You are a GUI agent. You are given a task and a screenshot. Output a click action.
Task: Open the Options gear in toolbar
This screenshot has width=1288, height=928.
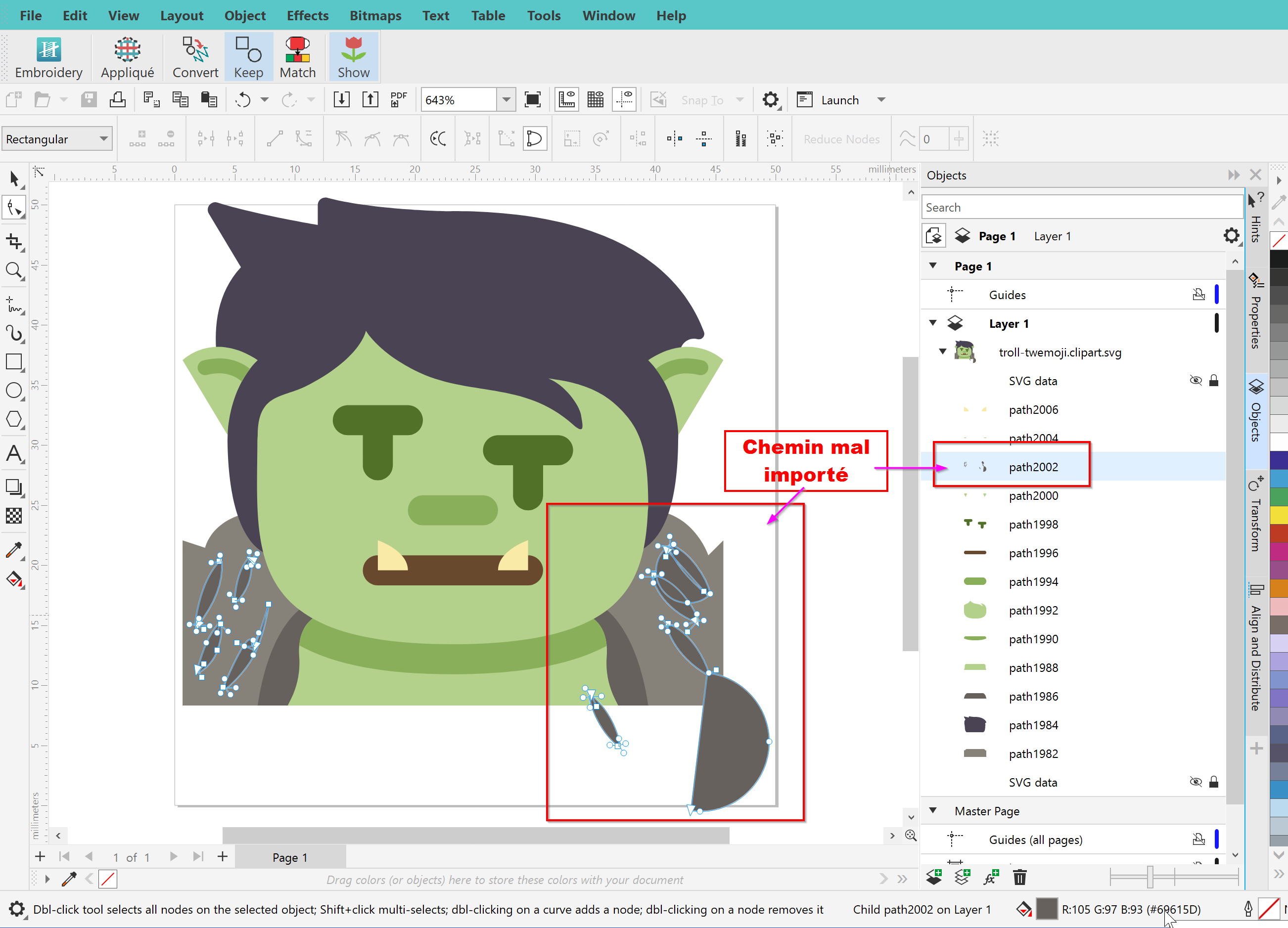click(771, 100)
